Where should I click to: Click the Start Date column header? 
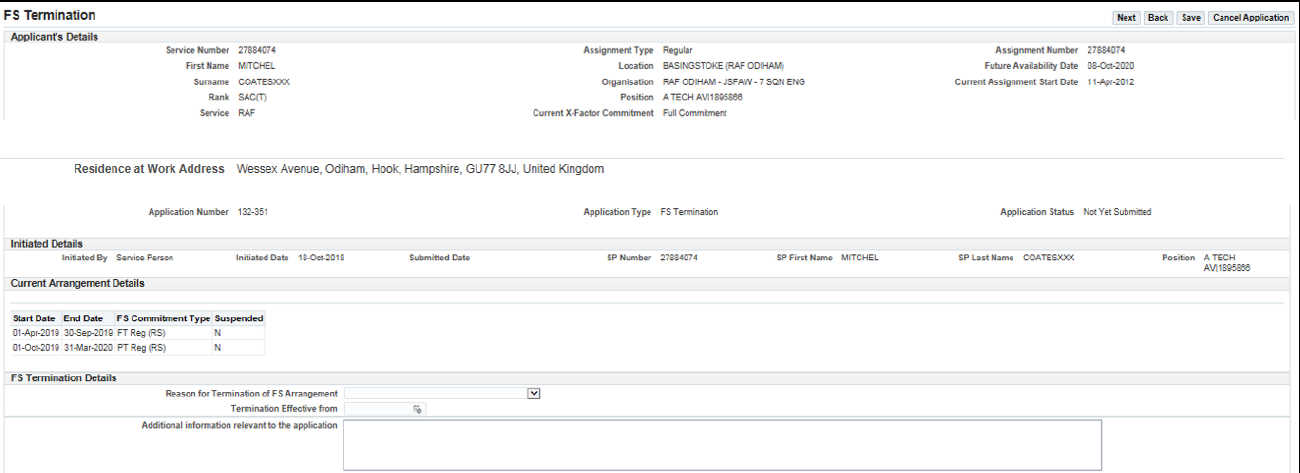[x=35, y=318]
